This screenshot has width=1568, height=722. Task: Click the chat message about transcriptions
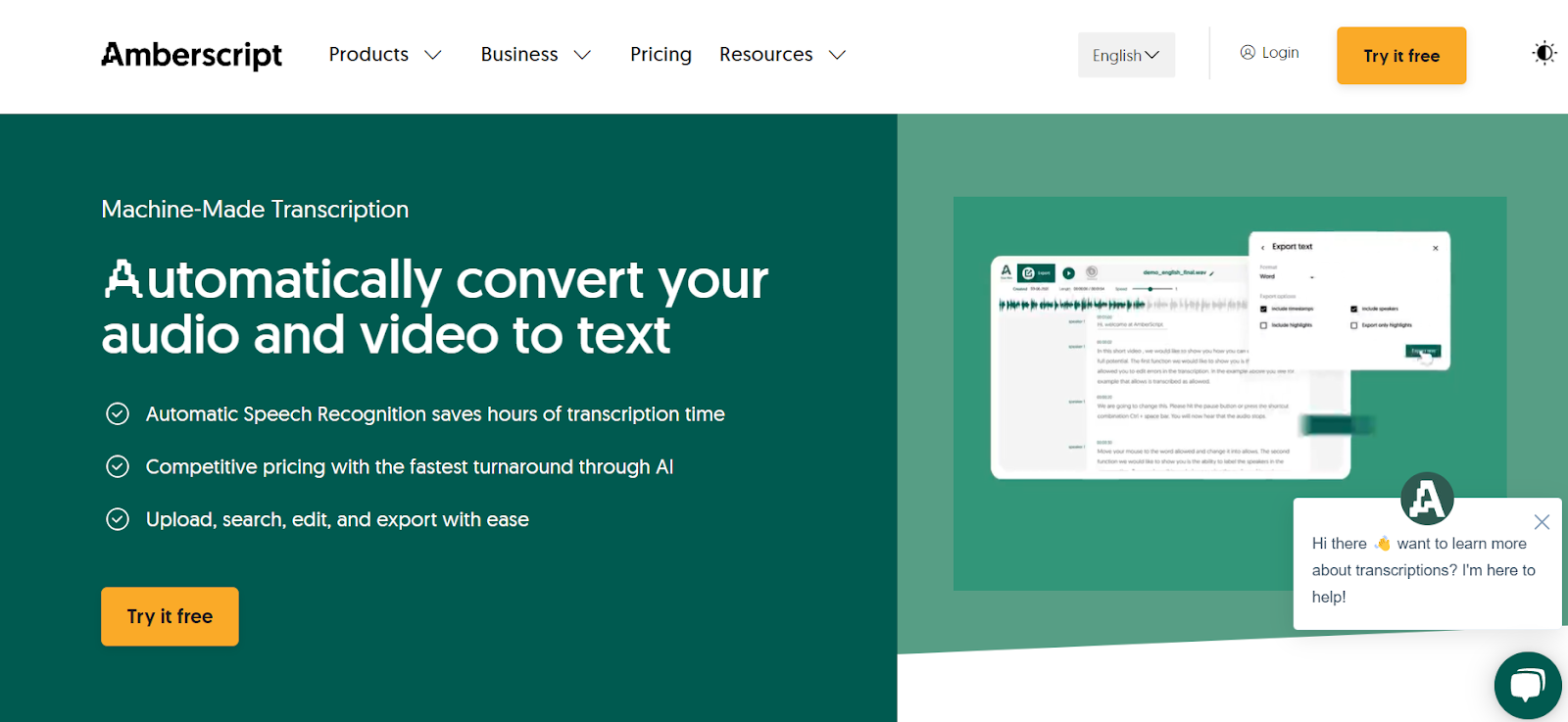(1424, 570)
